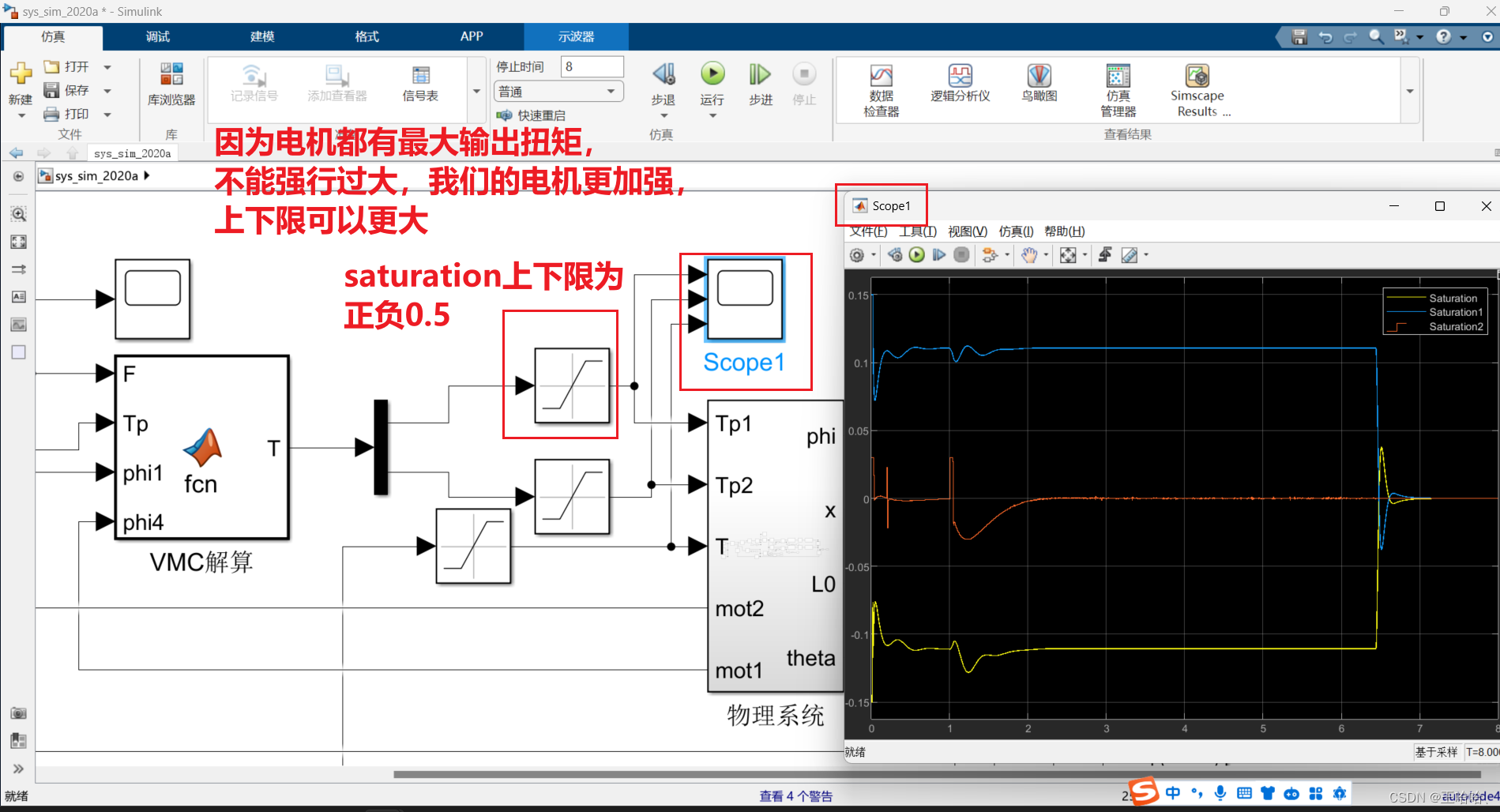Expand the prepare gallery dropdown arrow

476,91
